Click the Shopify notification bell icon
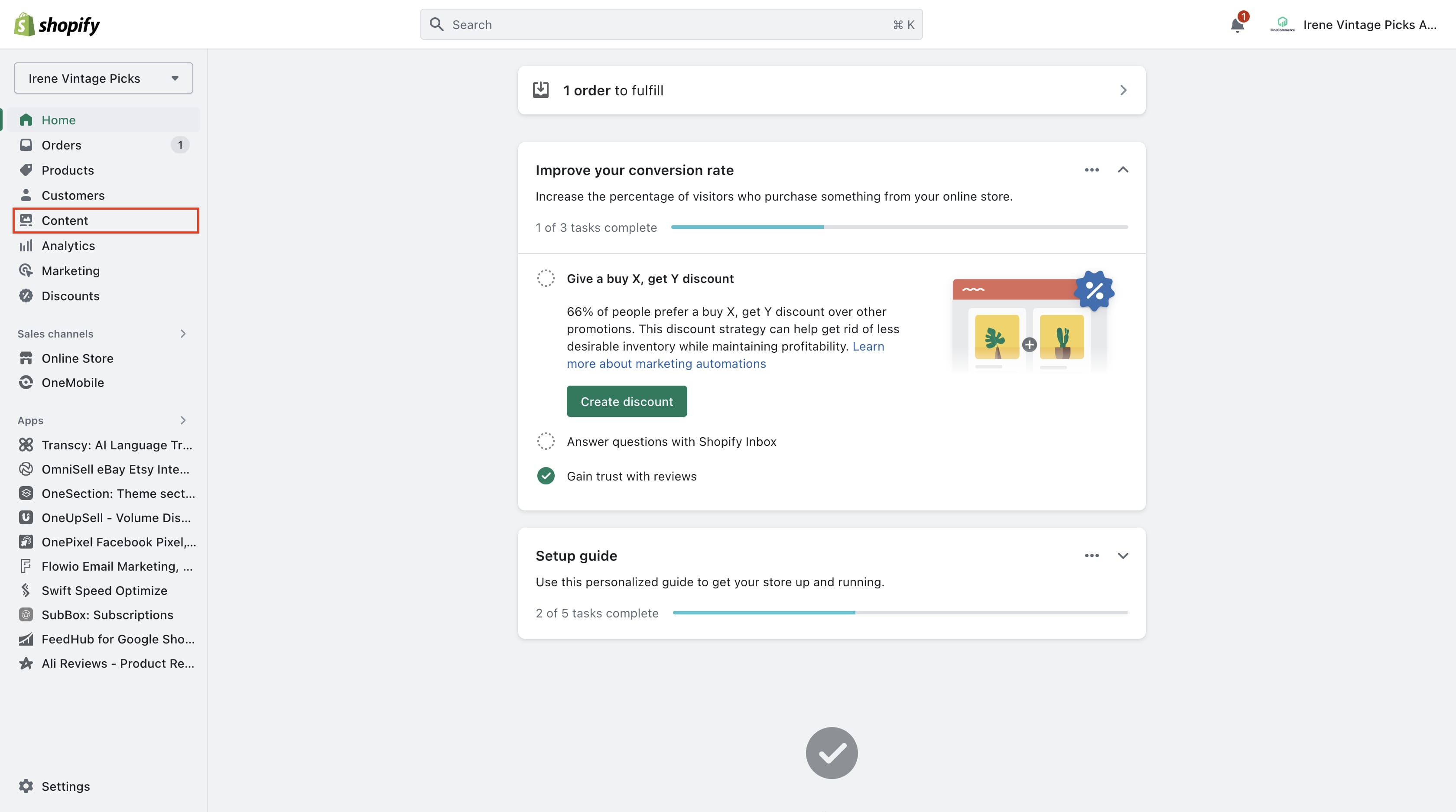The width and height of the screenshot is (1456, 812). point(1238,22)
